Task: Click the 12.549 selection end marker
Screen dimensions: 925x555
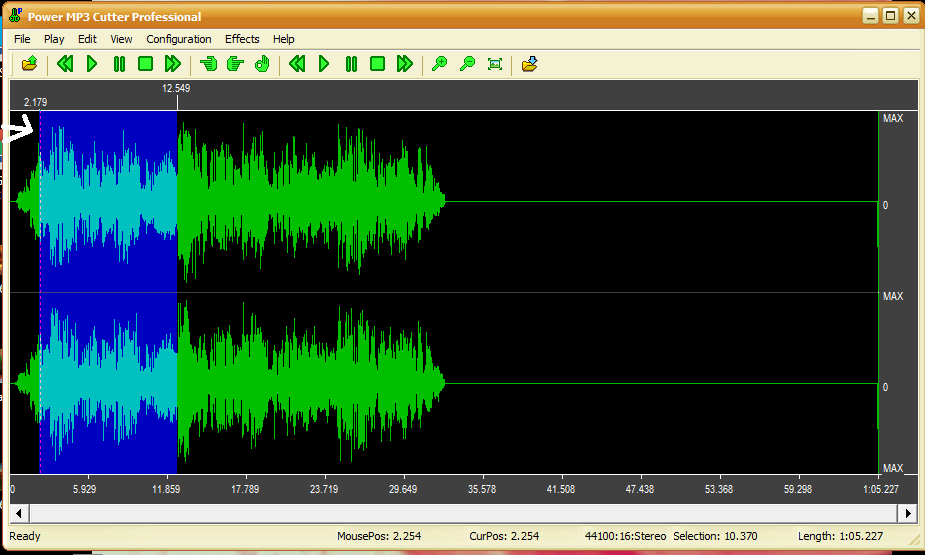Action: pos(176,88)
